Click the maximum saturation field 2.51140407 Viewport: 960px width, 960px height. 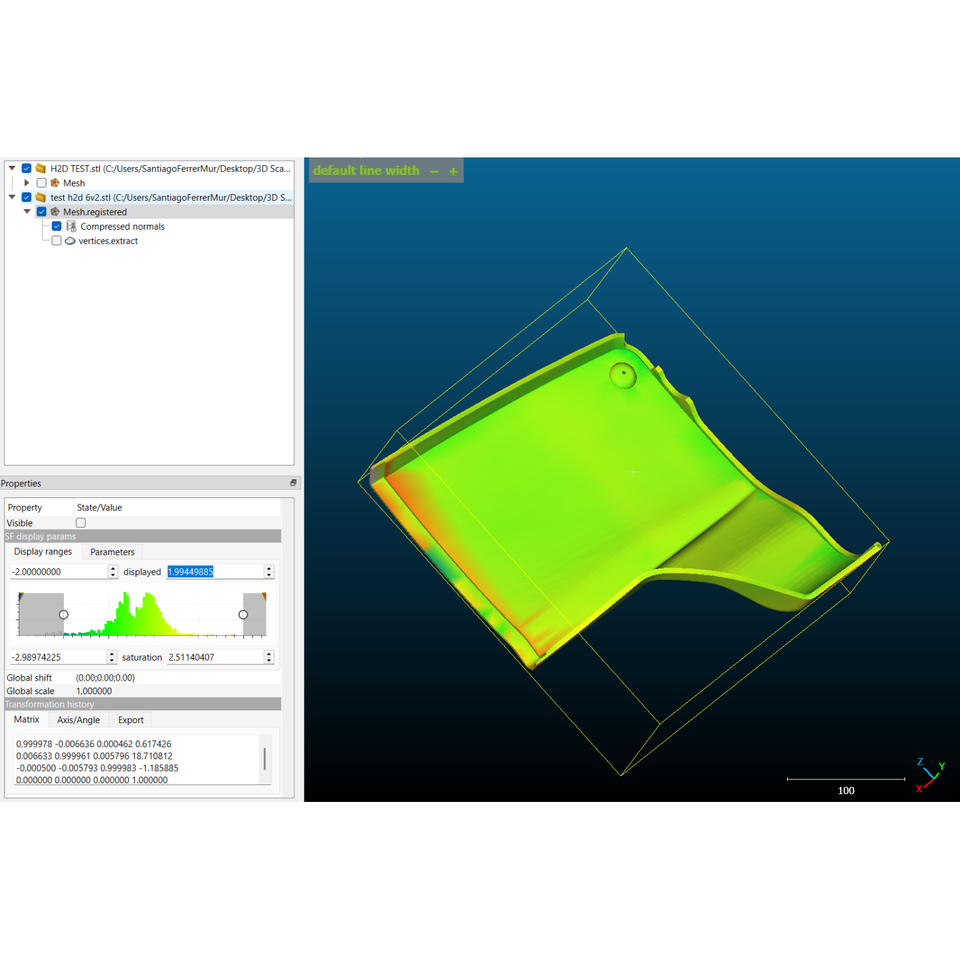tap(215, 658)
